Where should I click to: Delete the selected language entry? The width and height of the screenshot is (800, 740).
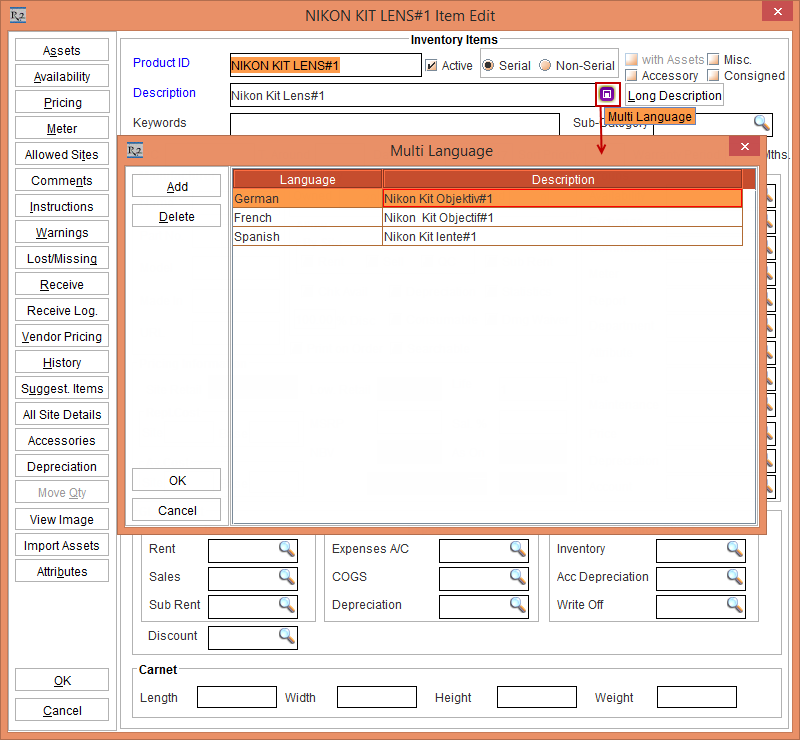(177, 217)
